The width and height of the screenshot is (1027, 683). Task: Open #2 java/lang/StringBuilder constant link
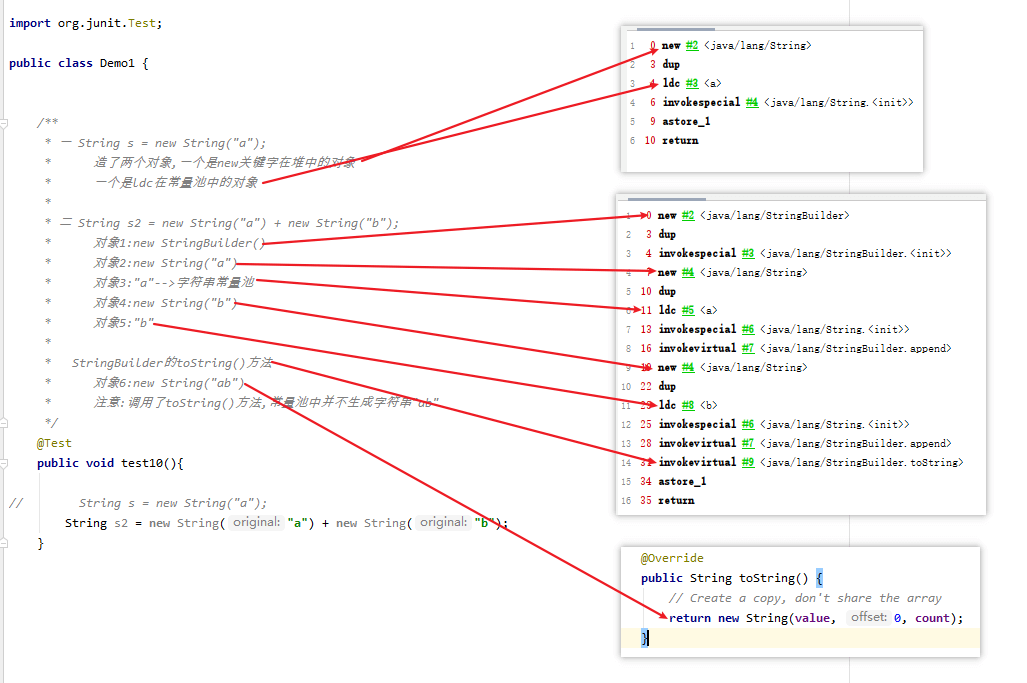coord(688,215)
